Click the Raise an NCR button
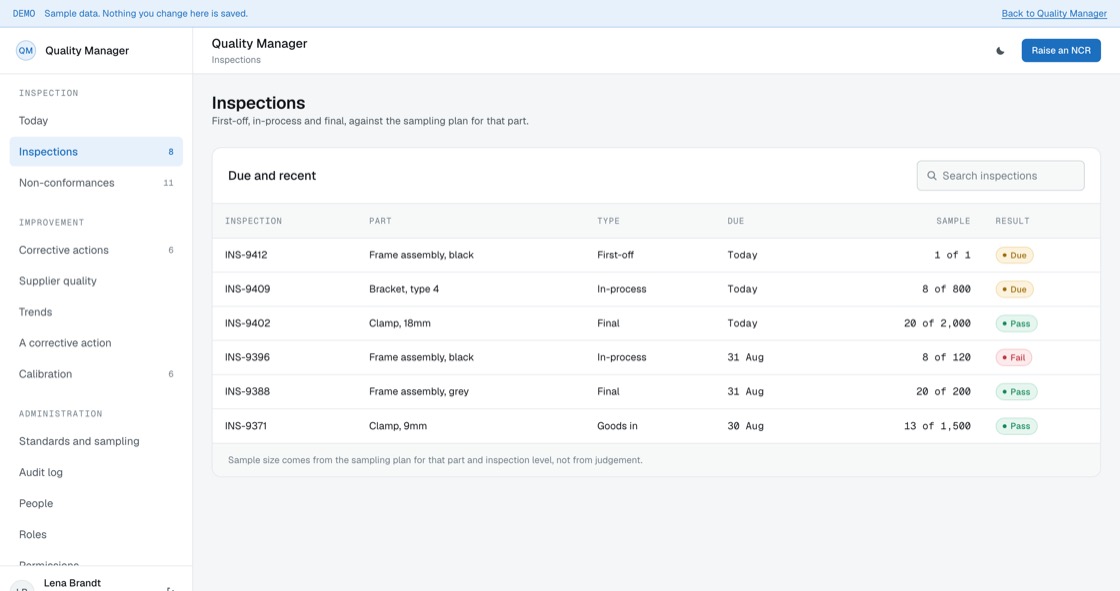Screen dimensions: 1120x591 [1061, 51]
